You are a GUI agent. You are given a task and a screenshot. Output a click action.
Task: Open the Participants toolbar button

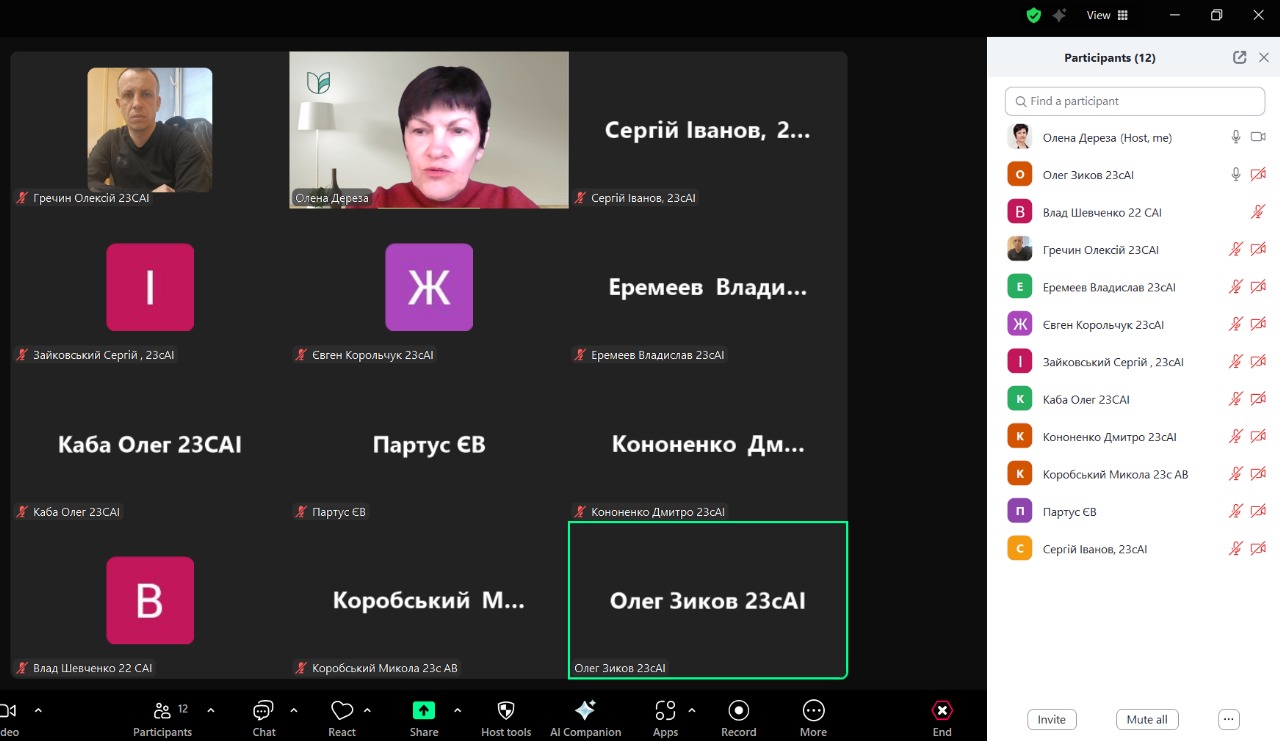click(162, 718)
